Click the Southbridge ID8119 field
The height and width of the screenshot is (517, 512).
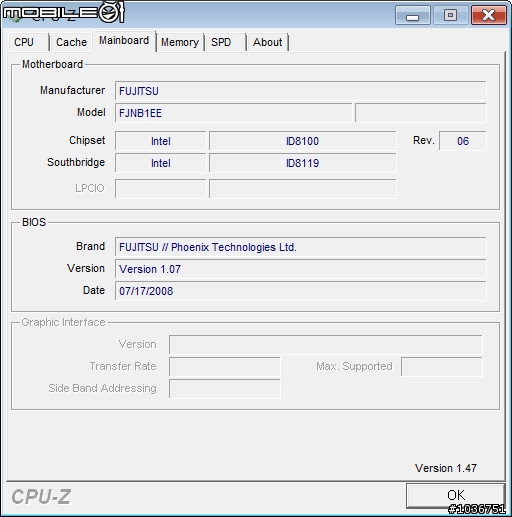click(x=303, y=163)
